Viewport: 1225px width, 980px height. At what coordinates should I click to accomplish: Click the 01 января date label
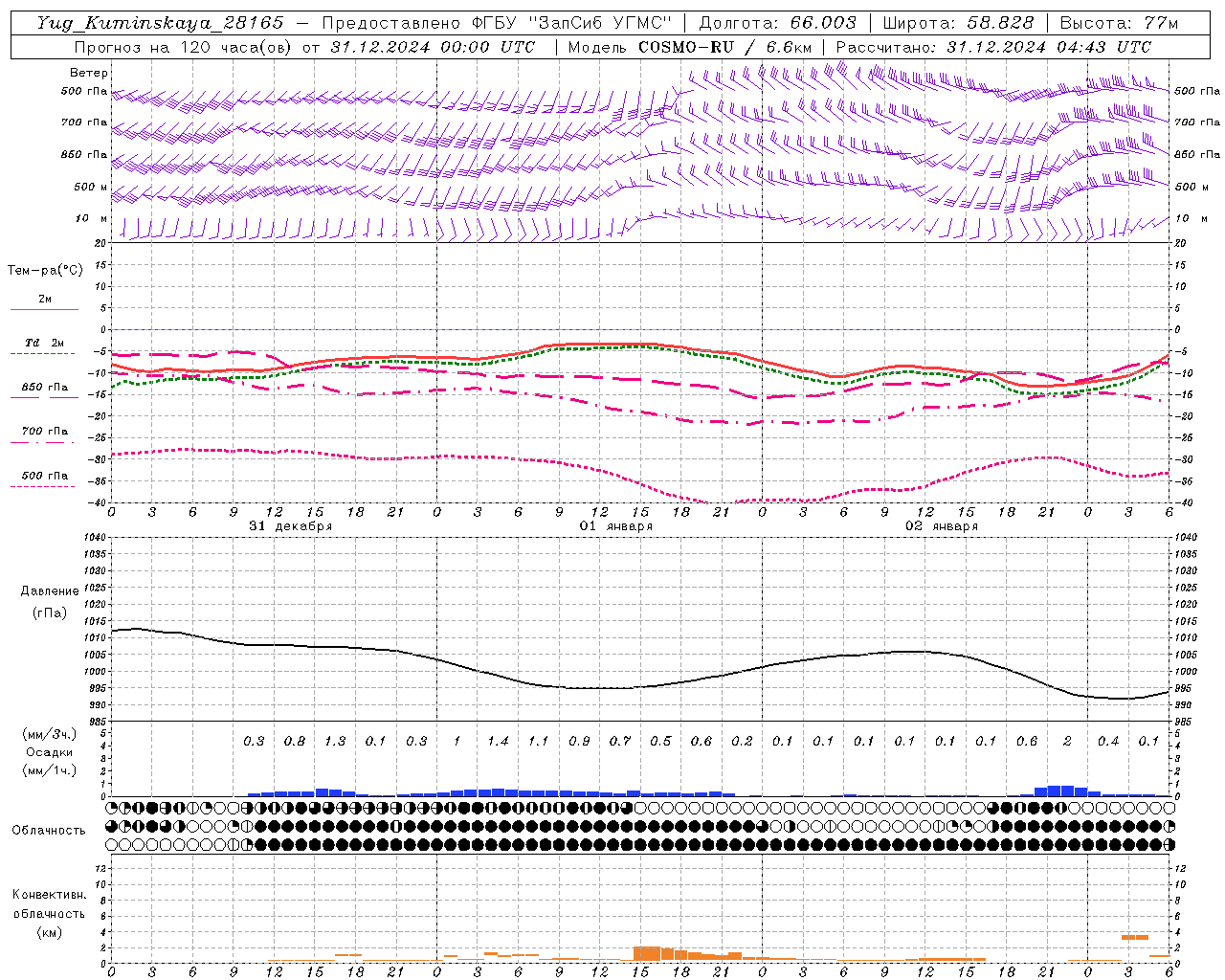click(616, 526)
